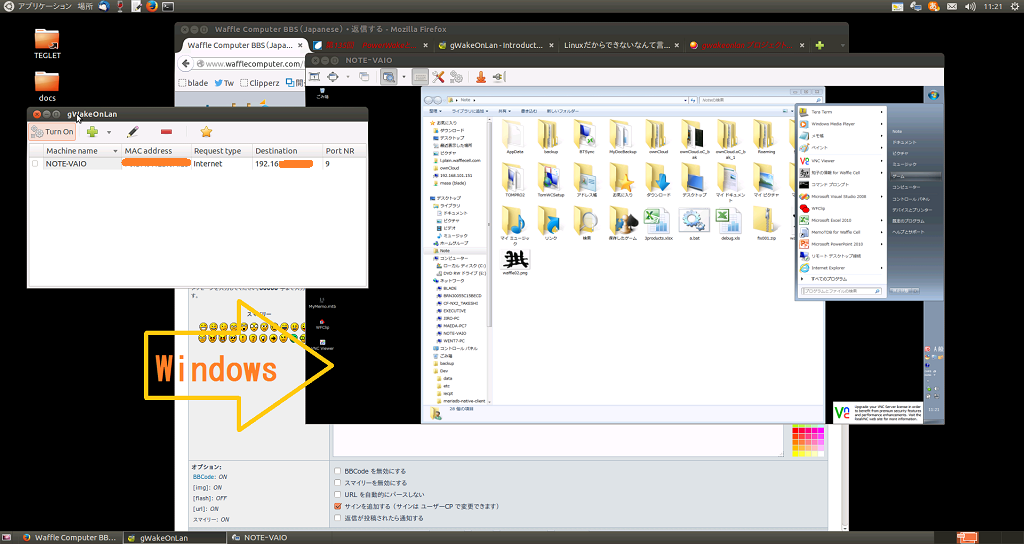Tick the NOTE-VAIO row checkbox in gWakeOnLan

point(35,164)
